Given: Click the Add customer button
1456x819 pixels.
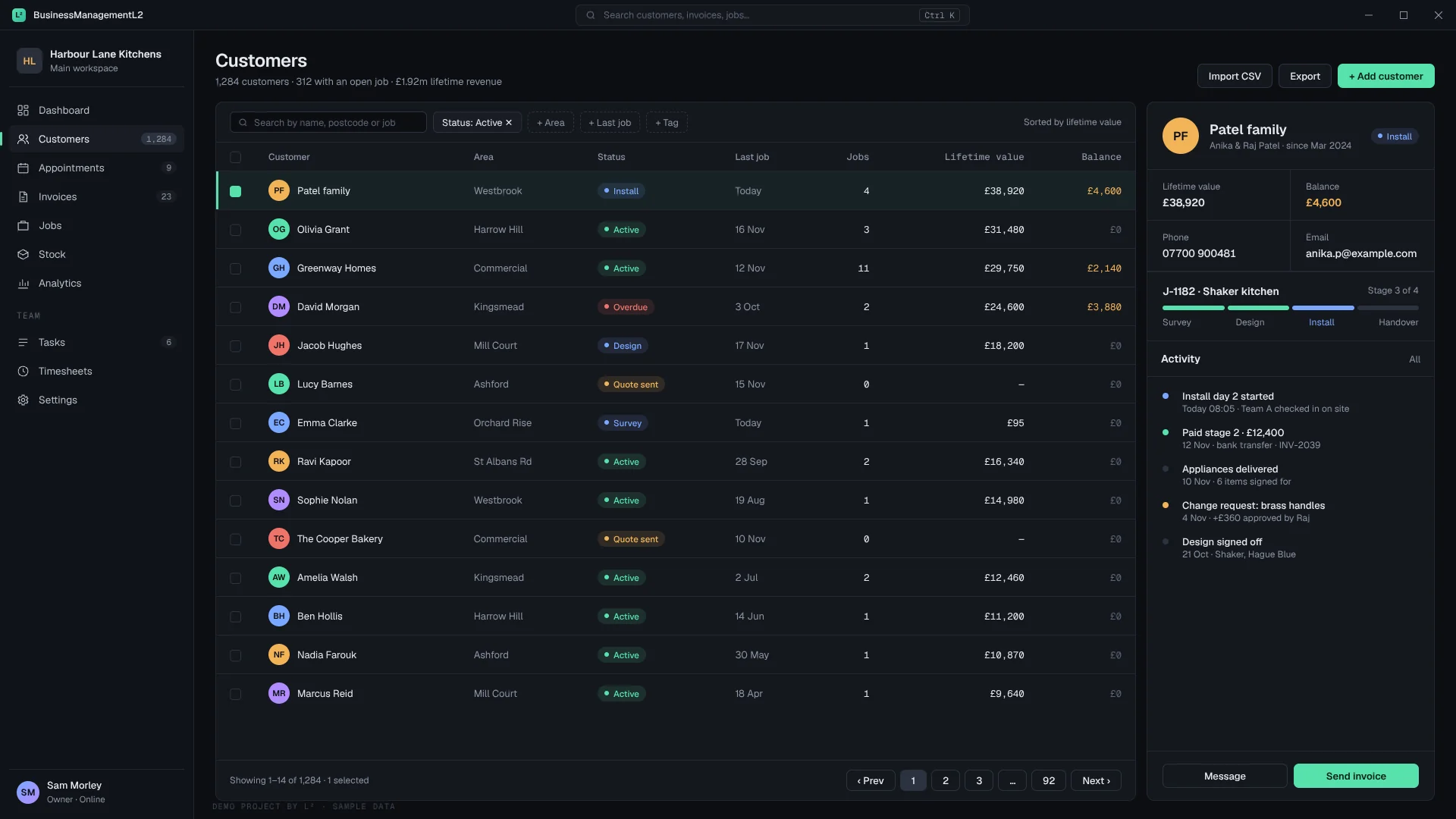Looking at the screenshot, I should point(1385,76).
